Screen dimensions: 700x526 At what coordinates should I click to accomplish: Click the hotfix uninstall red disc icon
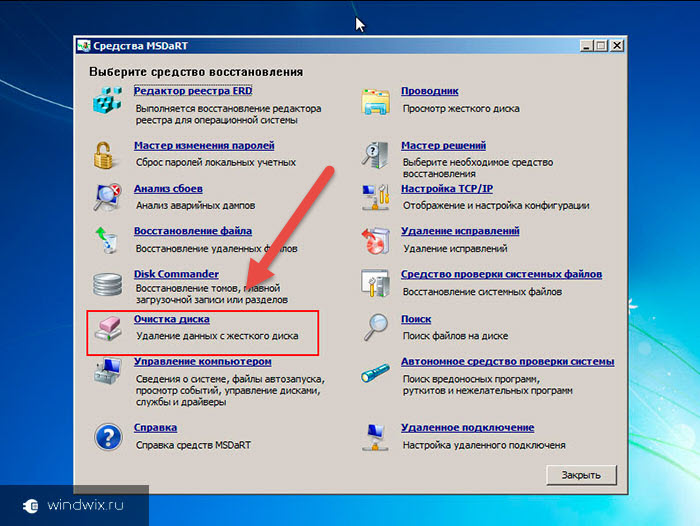click(x=375, y=240)
